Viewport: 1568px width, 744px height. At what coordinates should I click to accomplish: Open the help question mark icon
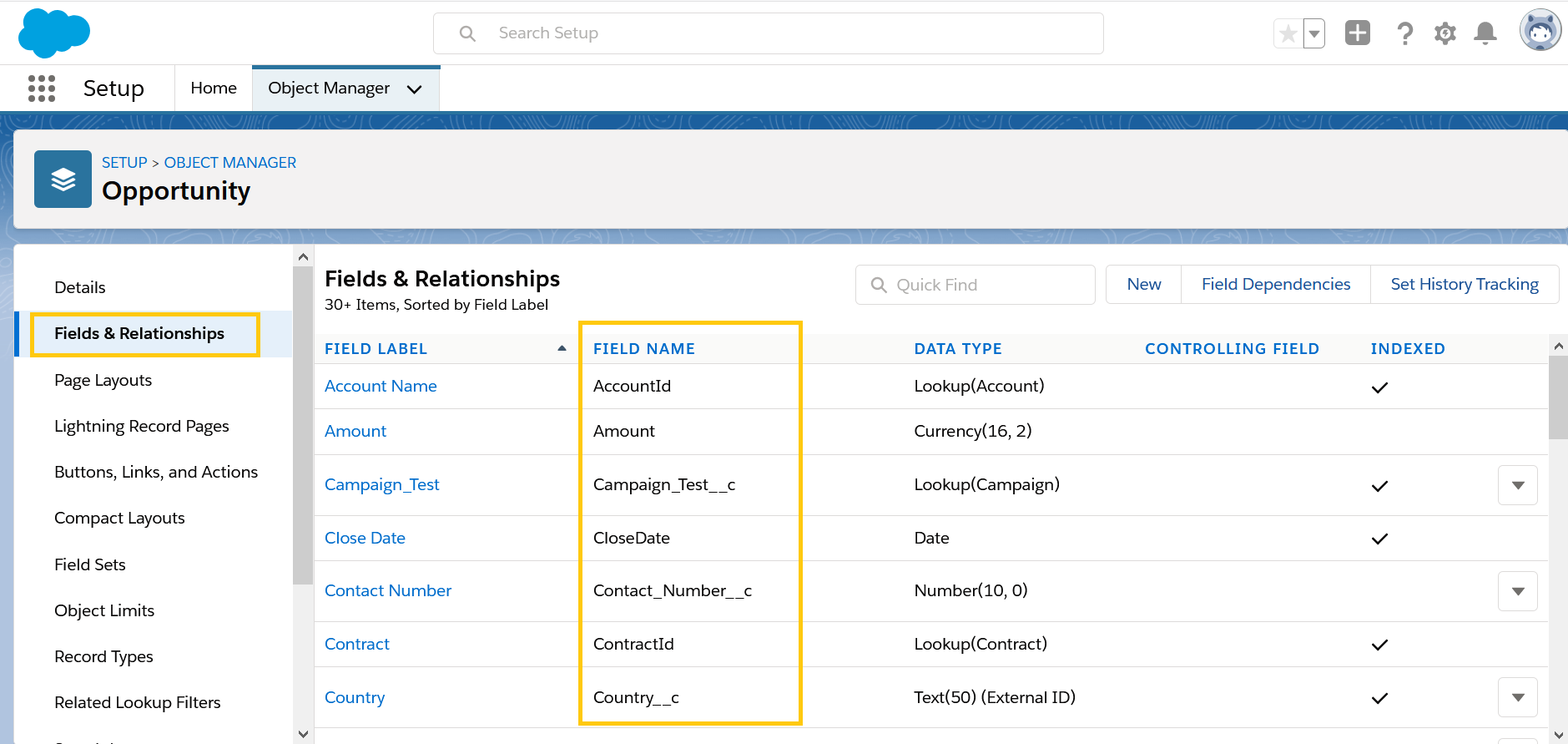(1404, 33)
